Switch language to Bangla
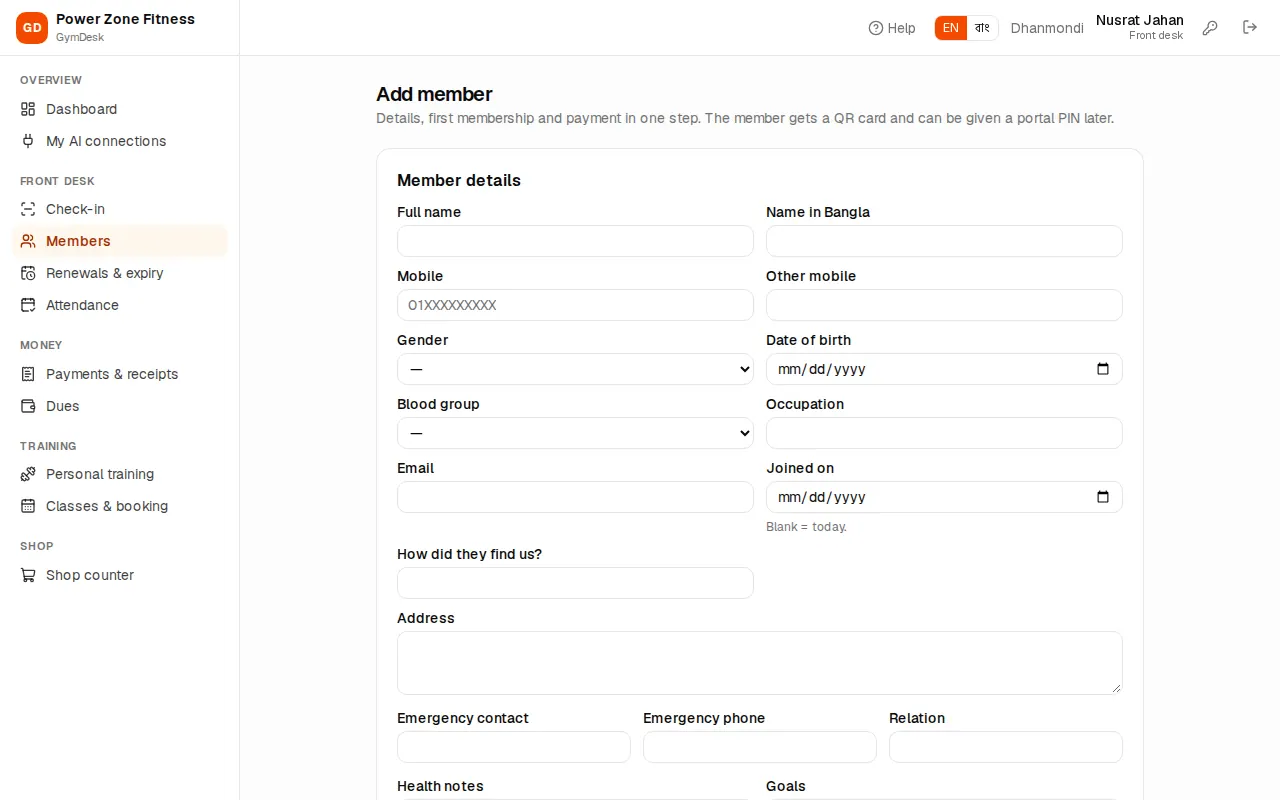 point(982,28)
